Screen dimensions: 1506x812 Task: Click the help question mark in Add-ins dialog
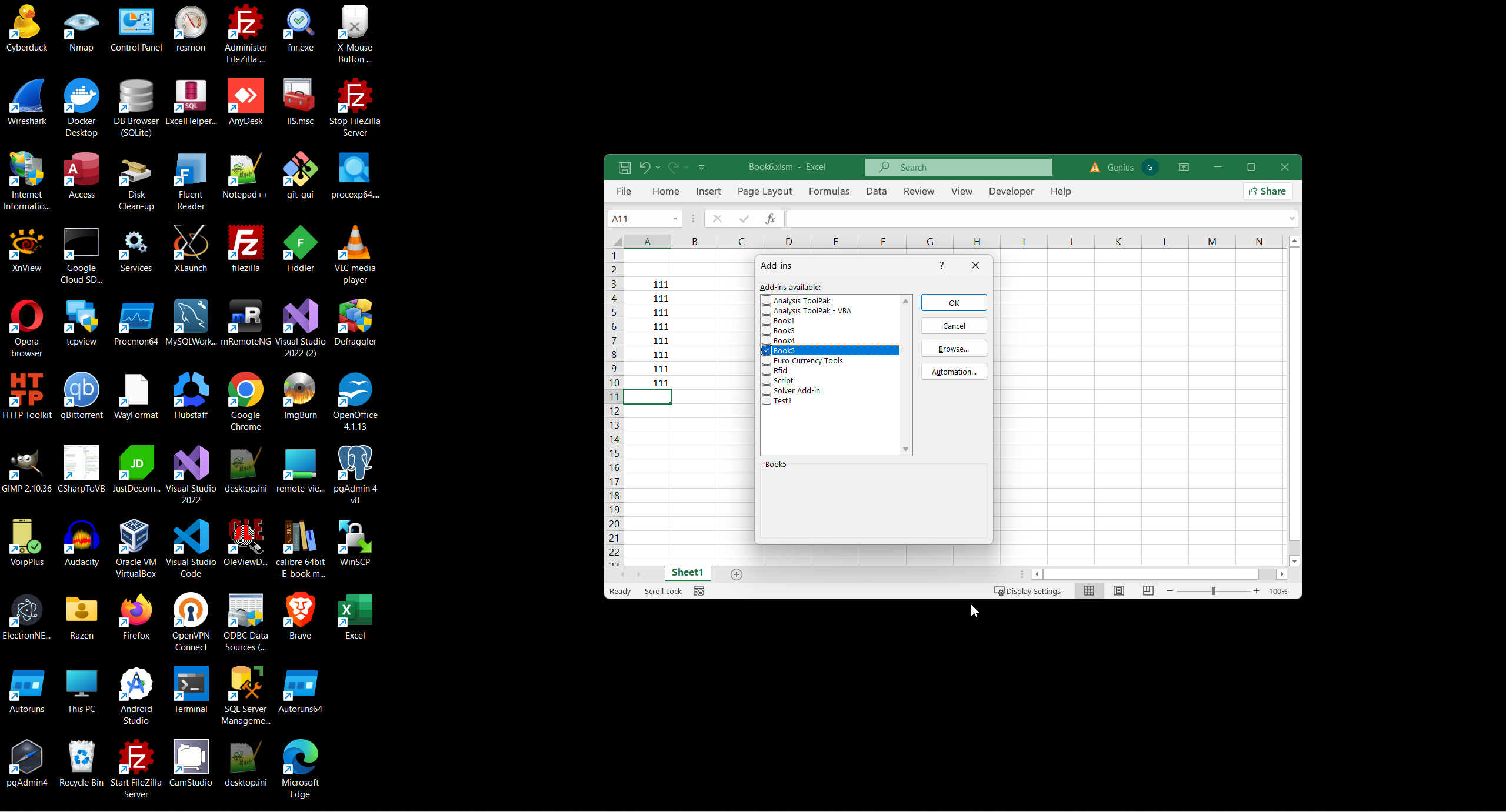point(942,265)
